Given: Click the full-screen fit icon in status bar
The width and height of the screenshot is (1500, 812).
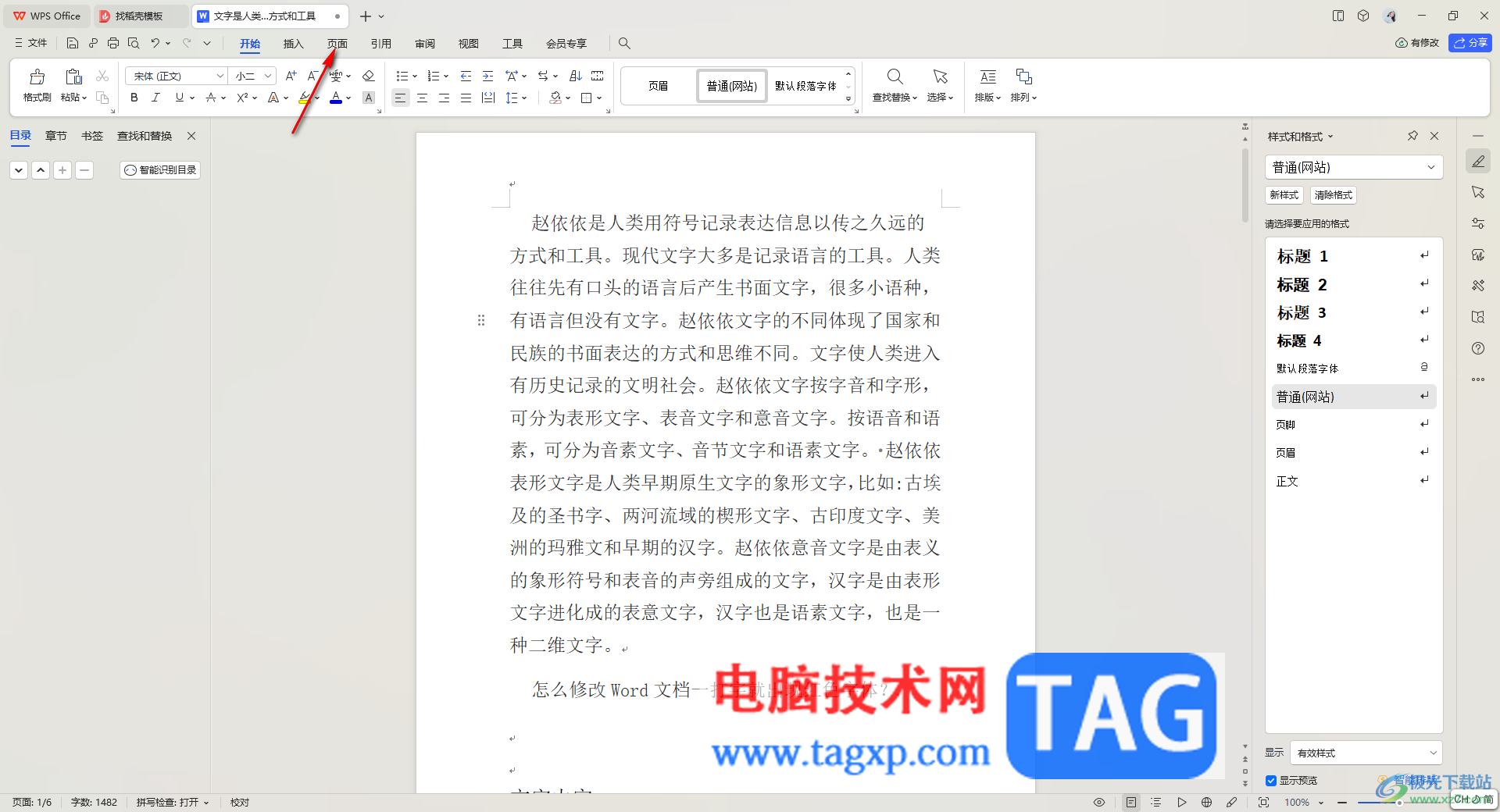Looking at the screenshot, I should point(1263,802).
